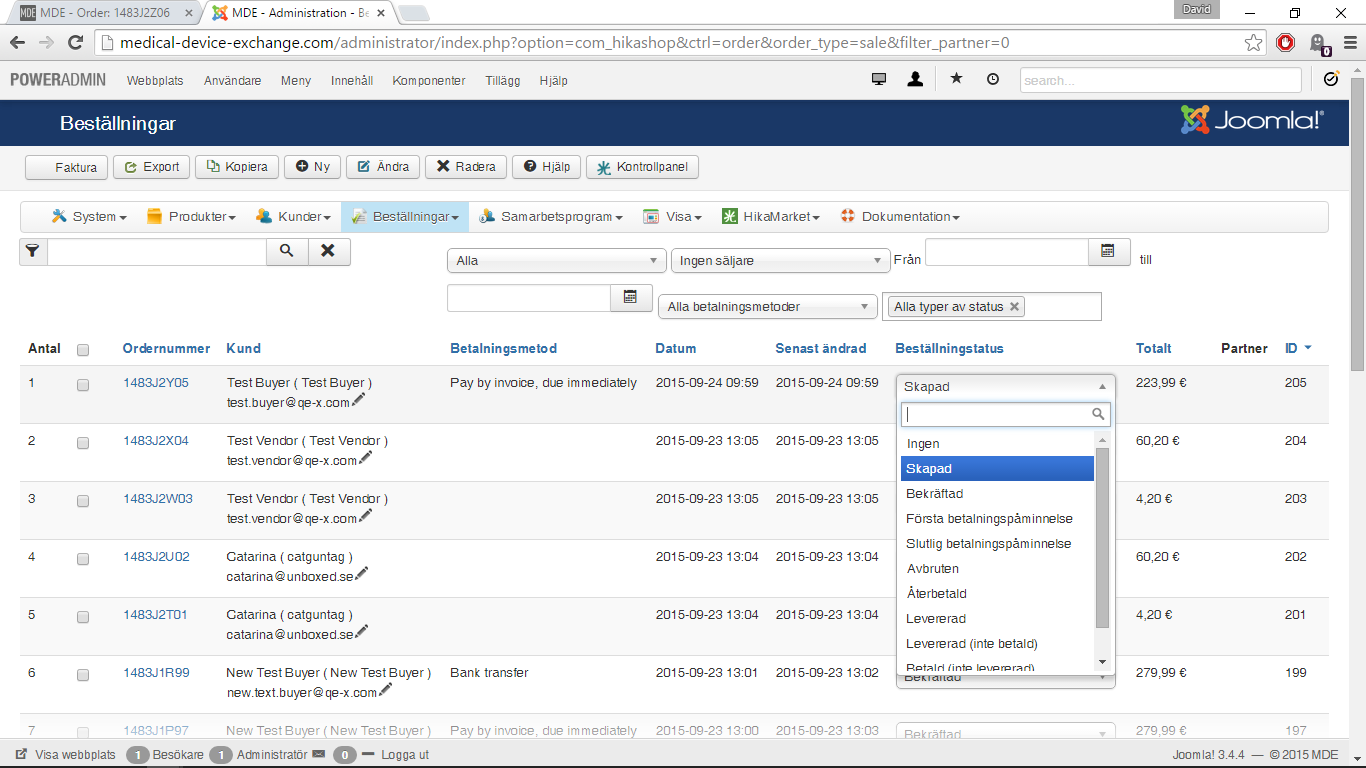Screen dimensions: 1366x768
Task: Expand the Produkter menu dropdown
Action: point(191,217)
